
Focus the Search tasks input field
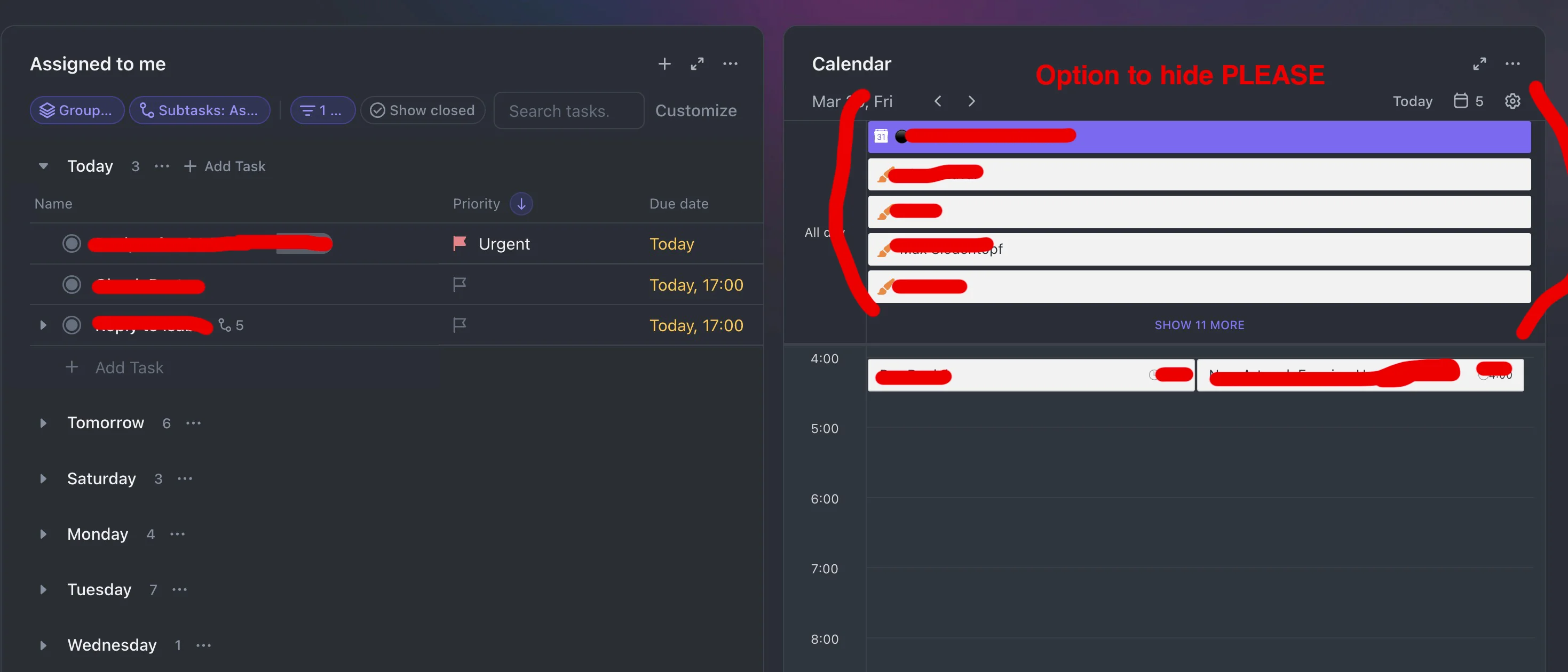(x=568, y=111)
